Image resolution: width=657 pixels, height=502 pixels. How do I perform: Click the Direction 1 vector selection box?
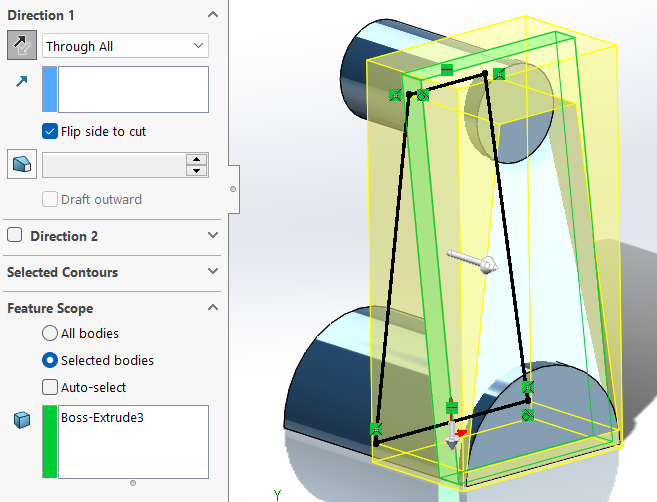133,89
